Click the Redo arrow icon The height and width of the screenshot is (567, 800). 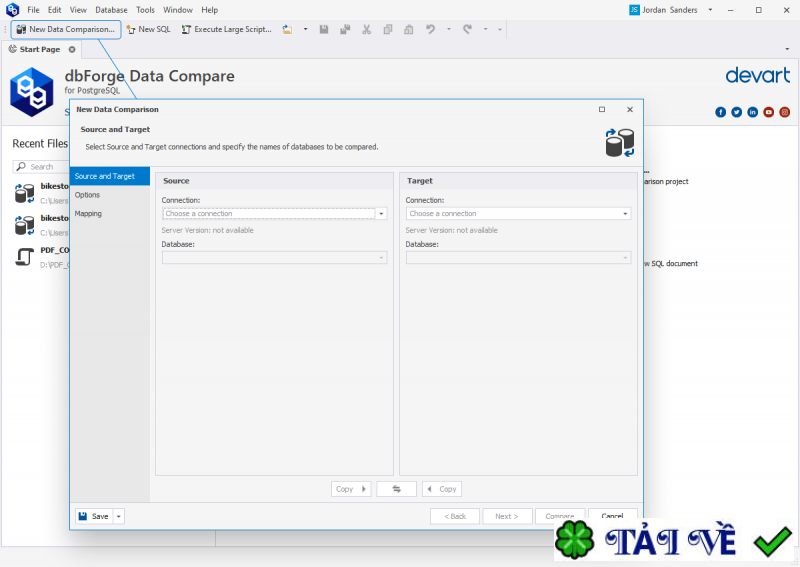(x=467, y=30)
